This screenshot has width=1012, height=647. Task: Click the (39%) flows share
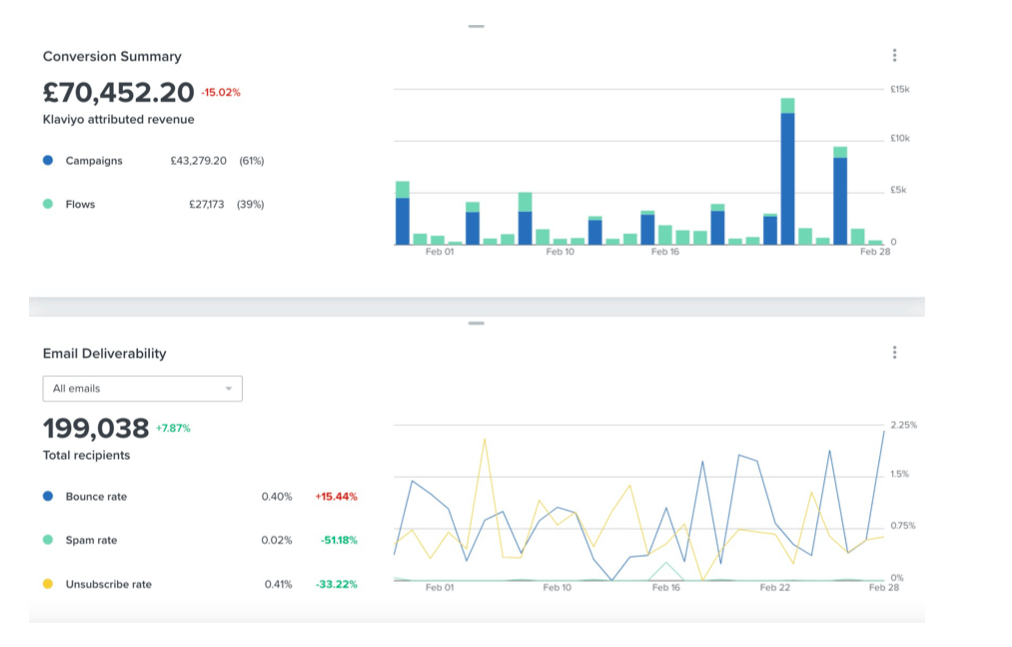point(250,205)
